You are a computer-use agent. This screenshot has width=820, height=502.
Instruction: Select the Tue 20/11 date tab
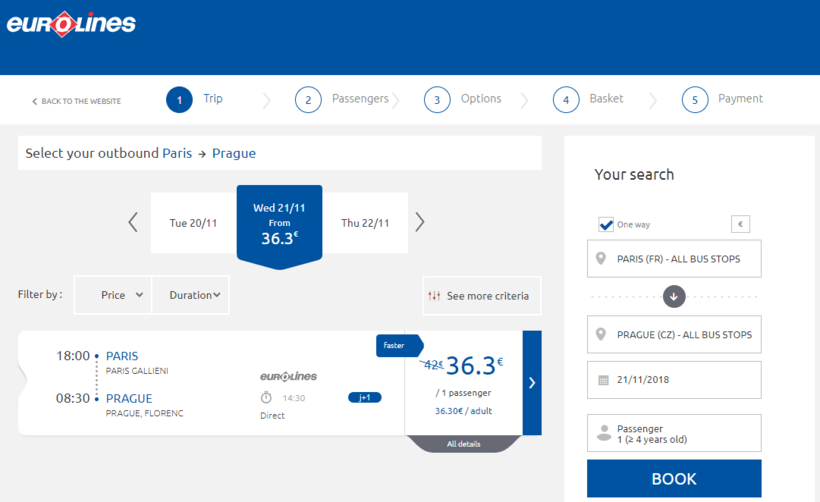(193, 223)
